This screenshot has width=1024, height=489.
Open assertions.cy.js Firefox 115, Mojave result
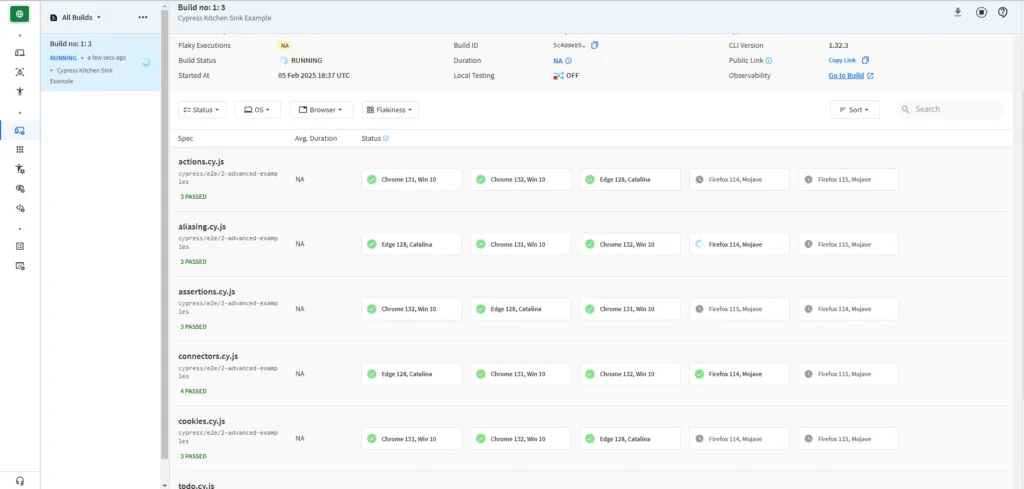click(x=739, y=309)
